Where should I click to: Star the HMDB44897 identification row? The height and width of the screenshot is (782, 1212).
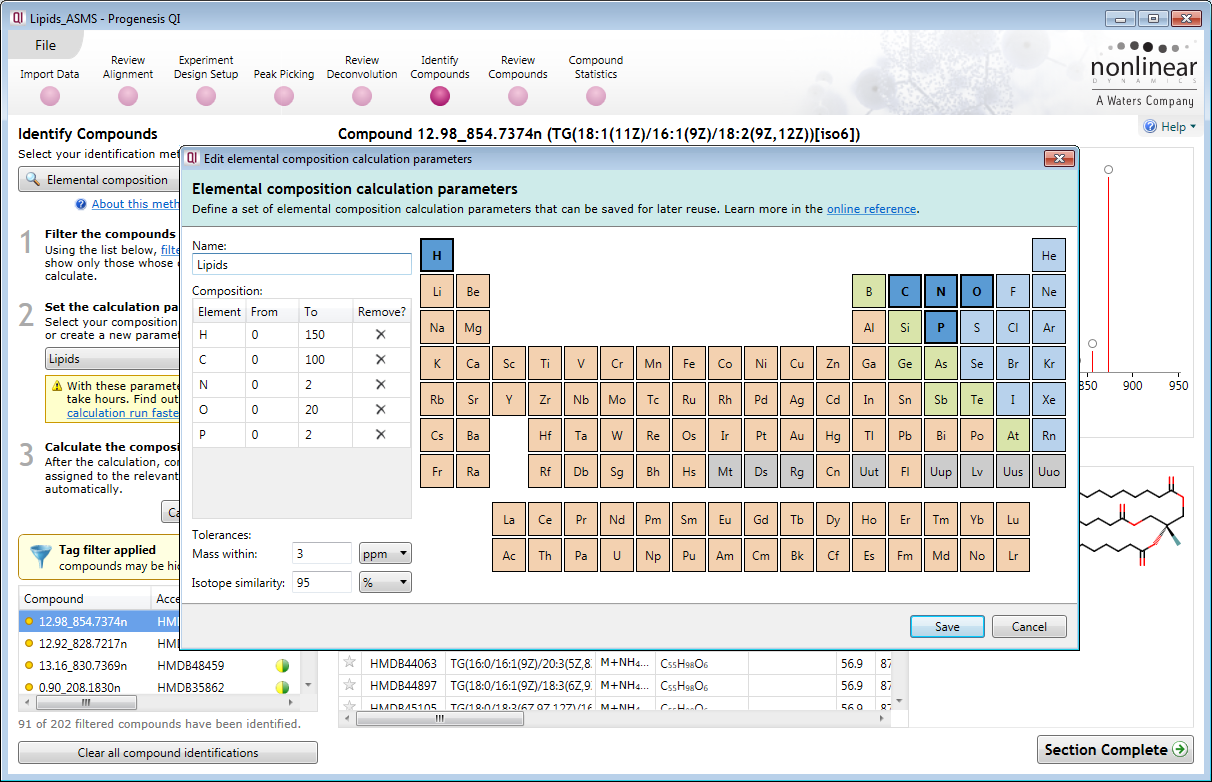pos(349,685)
